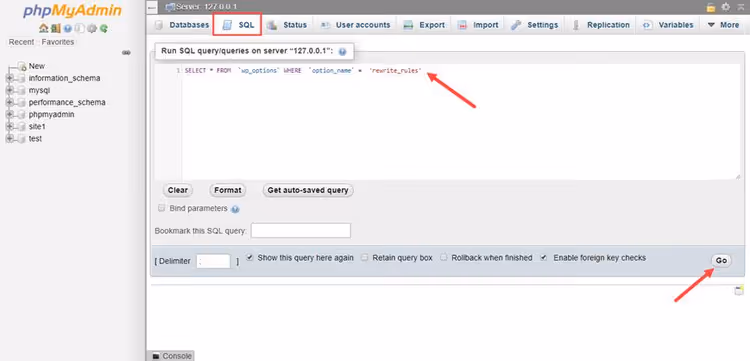
Task: Open the More tabs dropdown
Action: click(x=723, y=25)
